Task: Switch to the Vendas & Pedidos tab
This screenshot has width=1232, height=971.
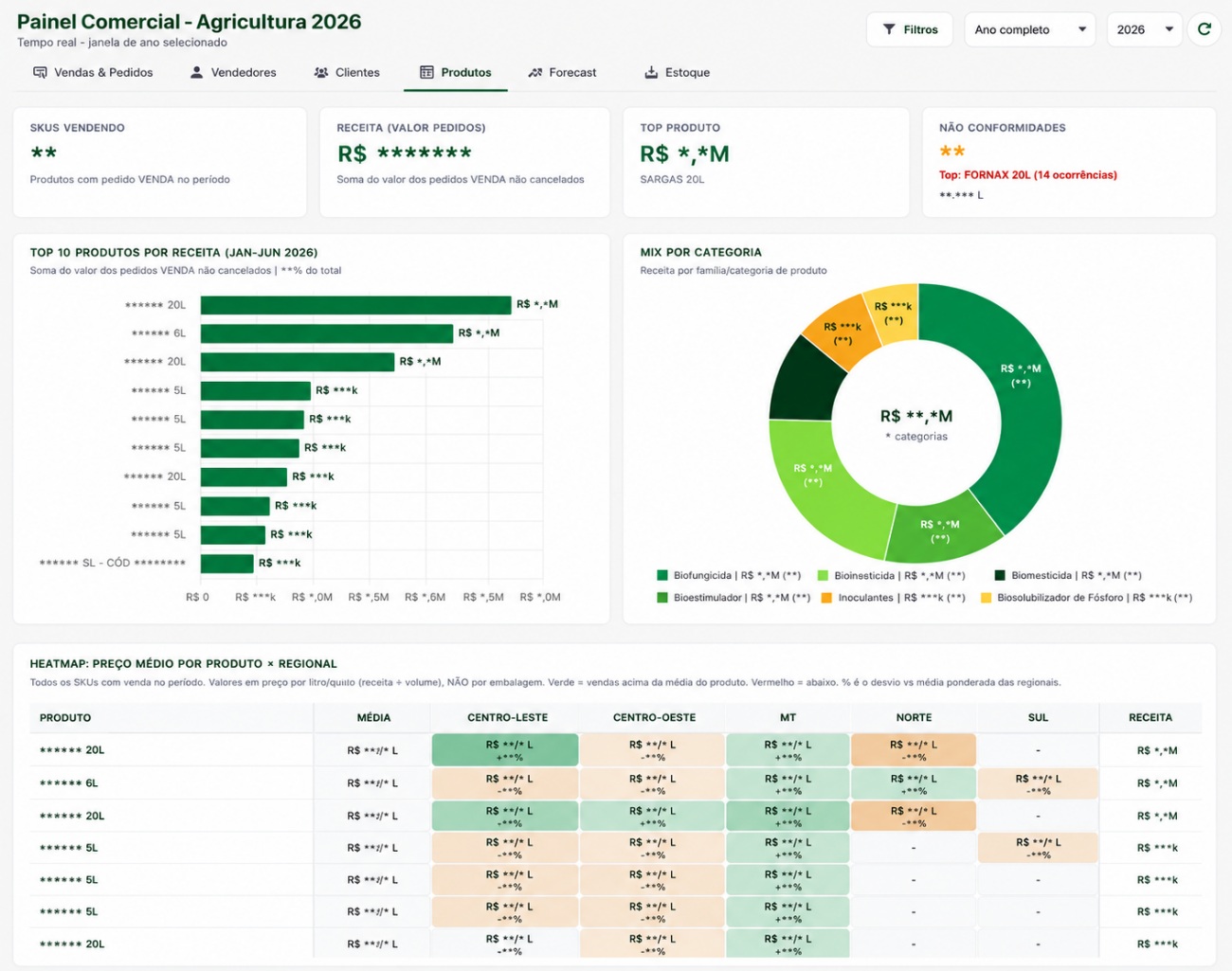Action: 93,72
